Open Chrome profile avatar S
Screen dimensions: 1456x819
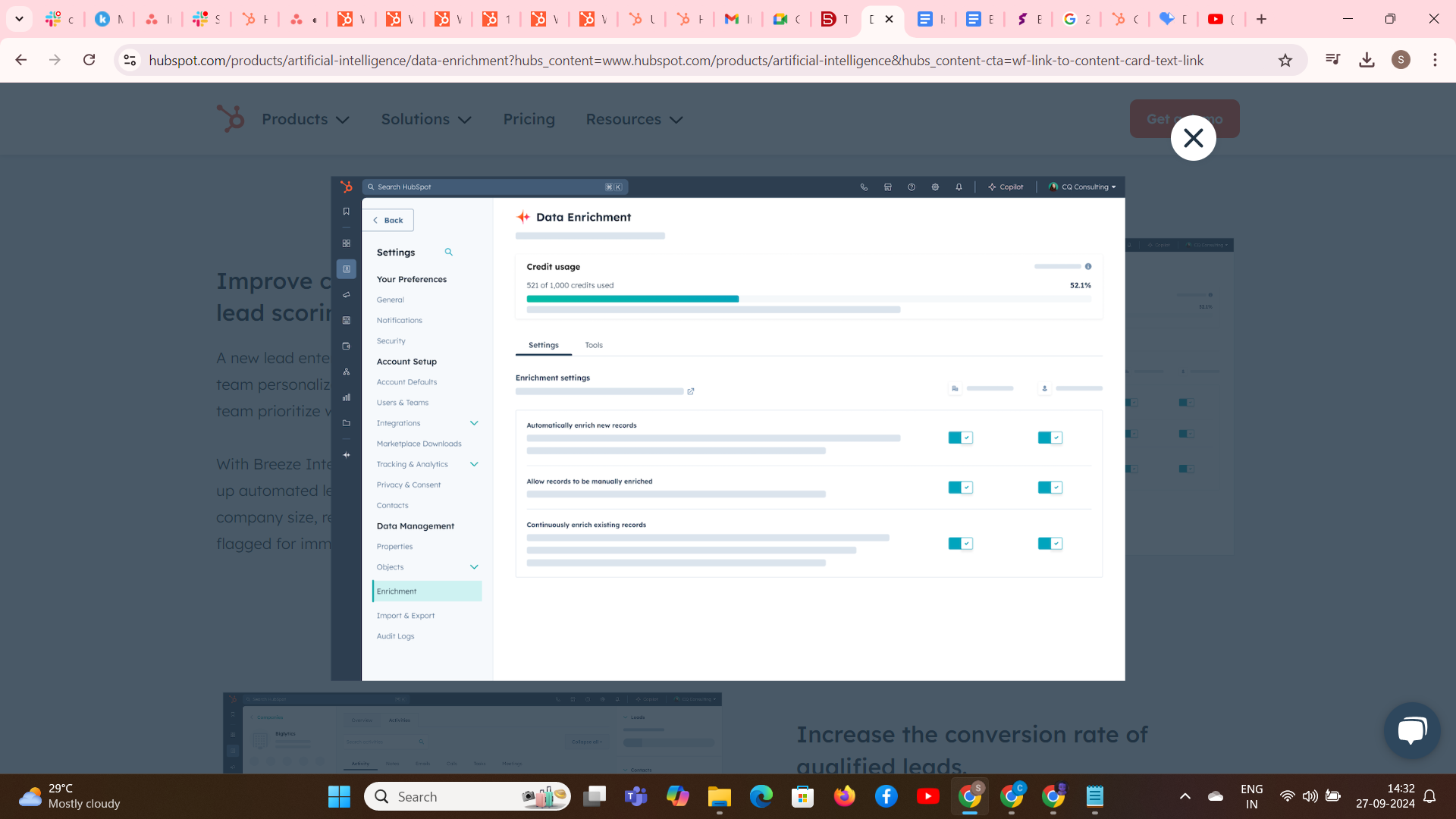(1401, 60)
